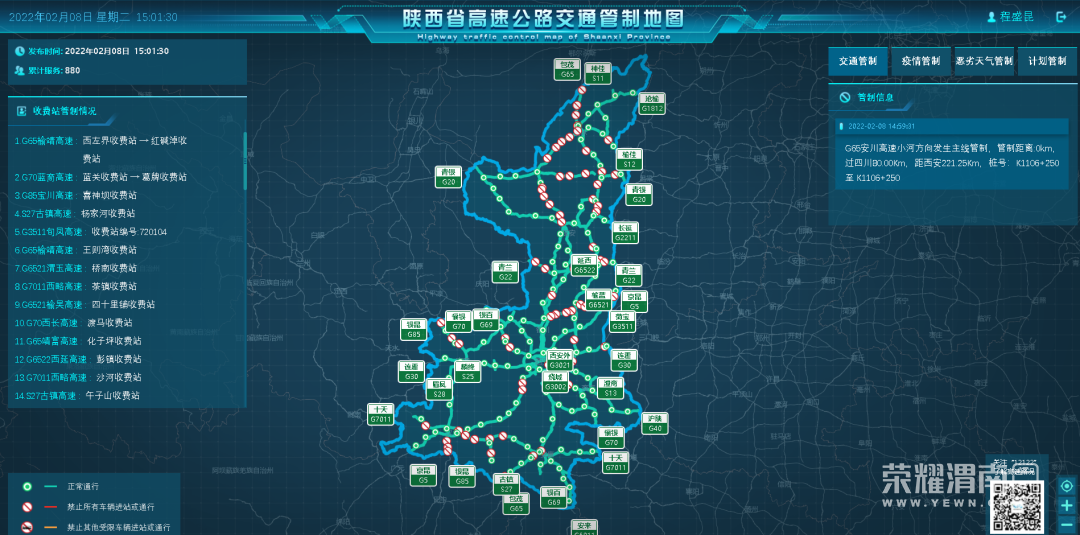Select the 长延 G2211 highway marker
The height and width of the screenshot is (535, 1080).
[x=625, y=233]
